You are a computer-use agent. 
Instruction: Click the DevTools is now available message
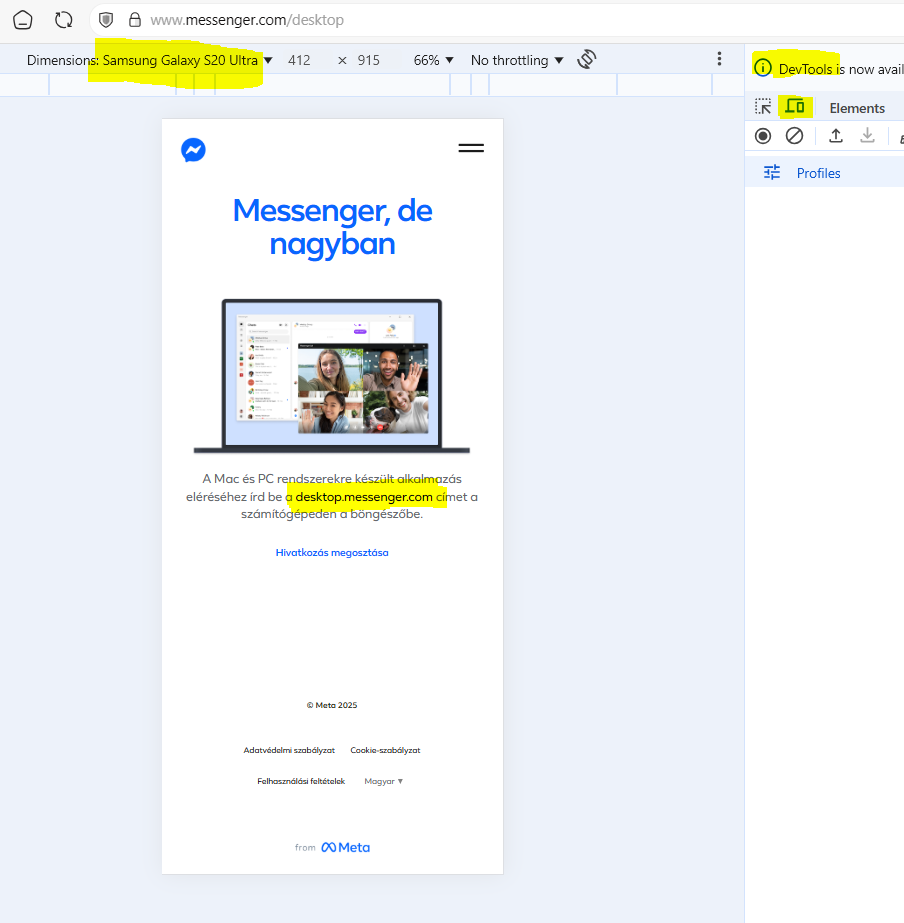(841, 69)
